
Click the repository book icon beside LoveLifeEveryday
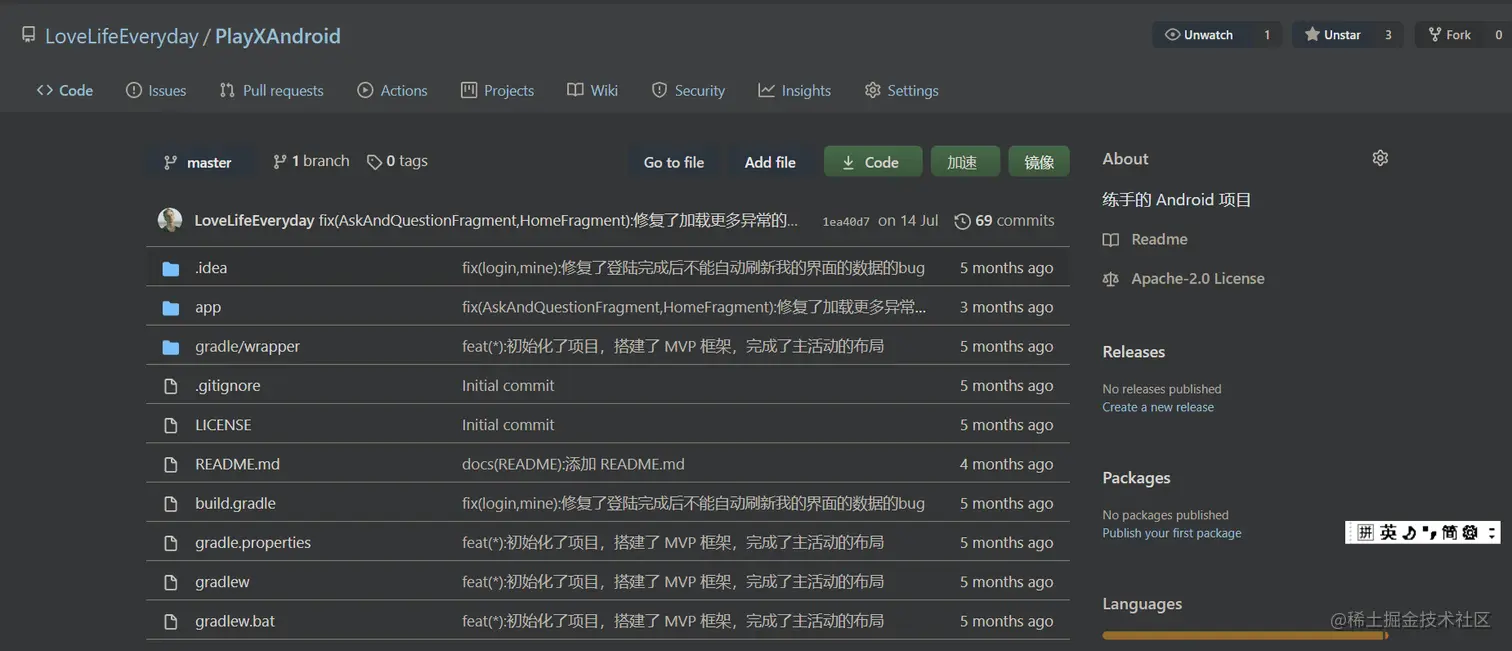click(x=29, y=35)
